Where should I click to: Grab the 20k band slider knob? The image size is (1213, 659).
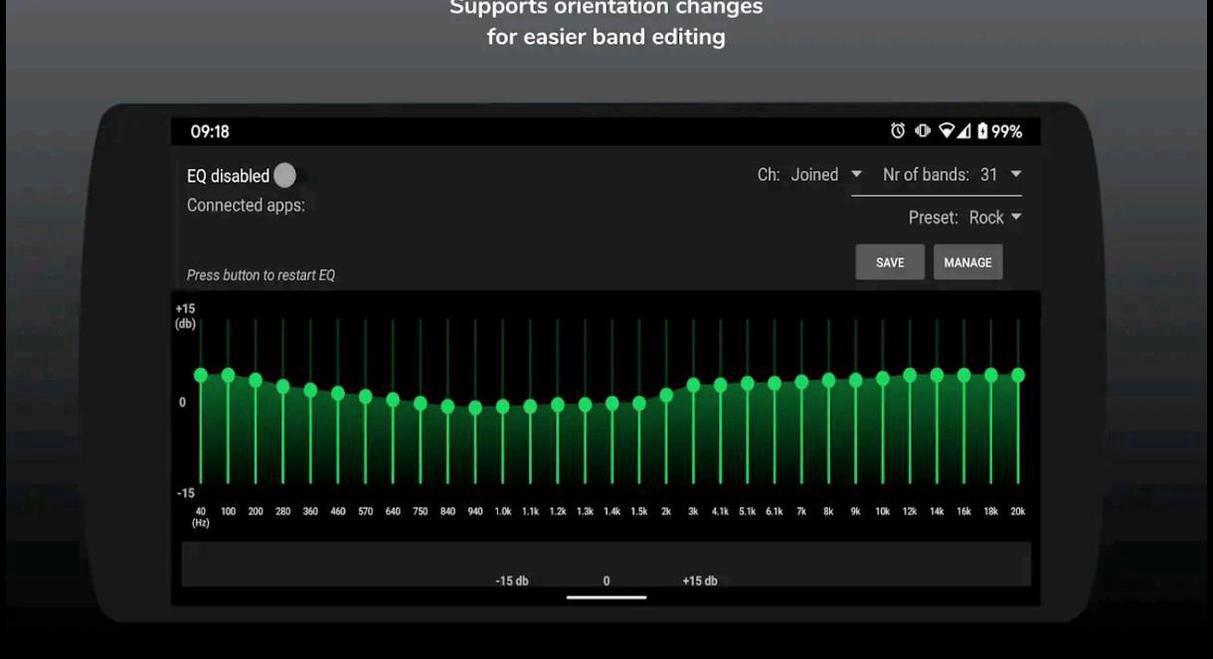[1017, 374]
